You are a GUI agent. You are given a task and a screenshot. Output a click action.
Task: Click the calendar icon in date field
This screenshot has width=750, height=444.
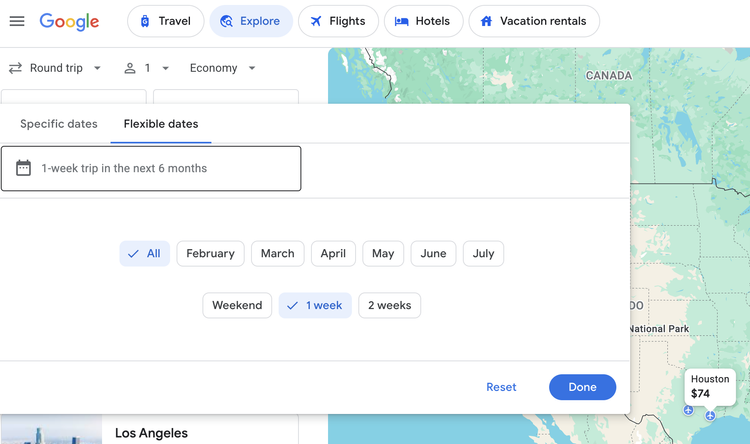coord(23,168)
